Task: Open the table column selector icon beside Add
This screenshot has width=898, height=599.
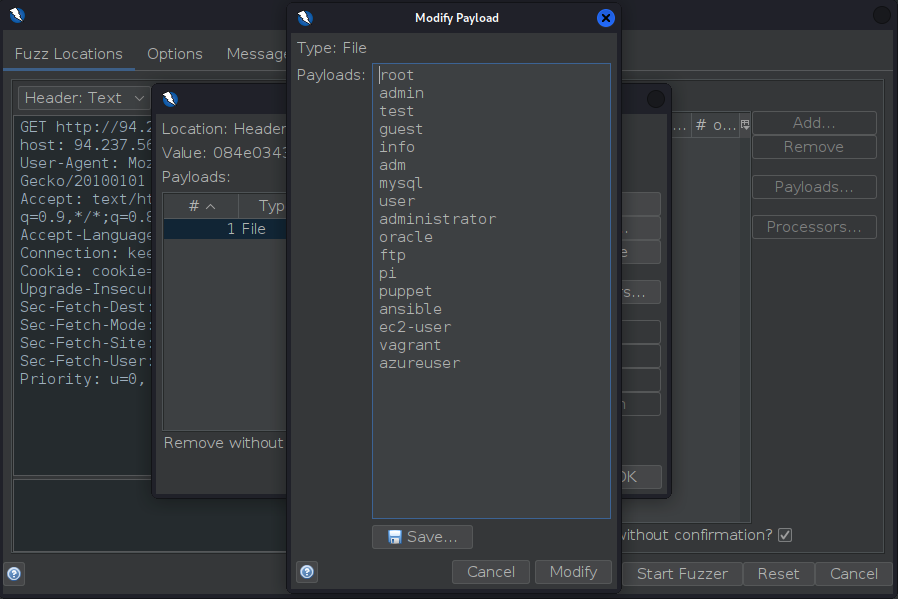Action: tap(744, 125)
